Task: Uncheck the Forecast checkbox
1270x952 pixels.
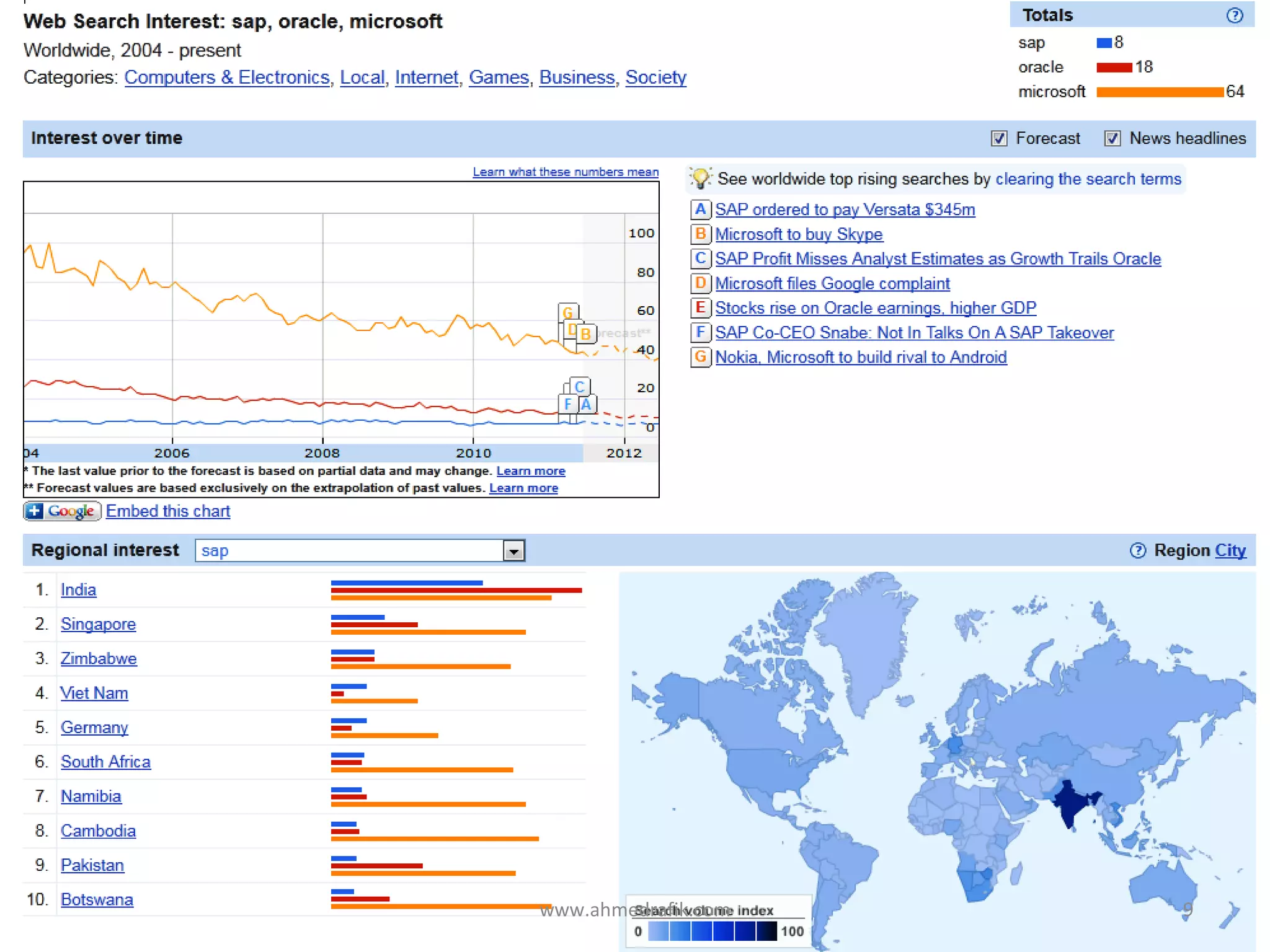Action: 998,139
